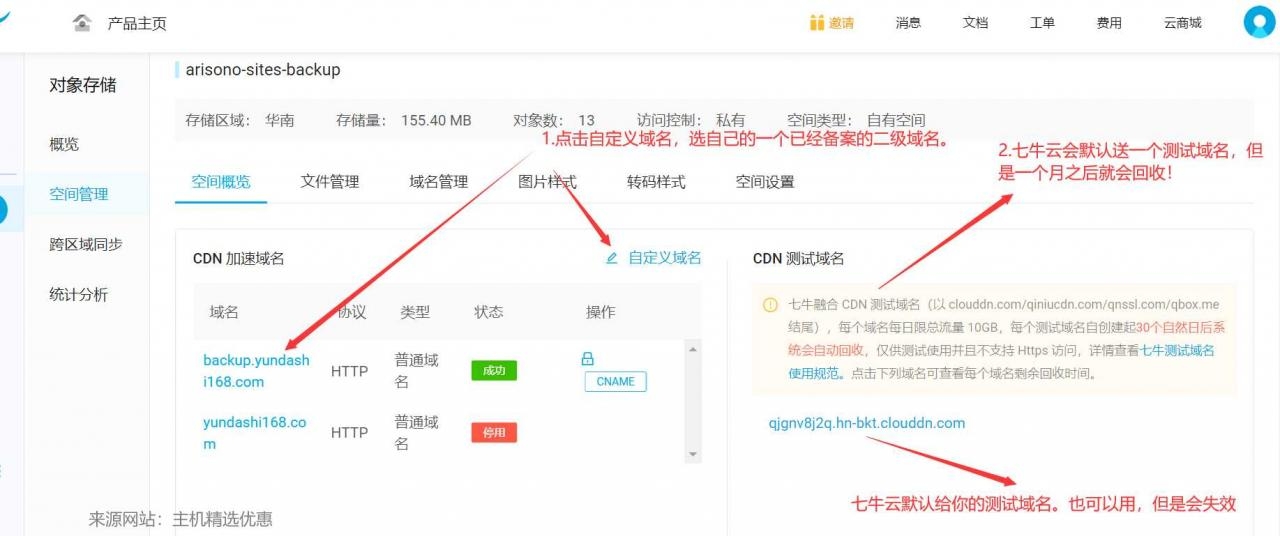Select 概览 in the left sidebar
The height and width of the screenshot is (536, 1280).
[x=64, y=144]
